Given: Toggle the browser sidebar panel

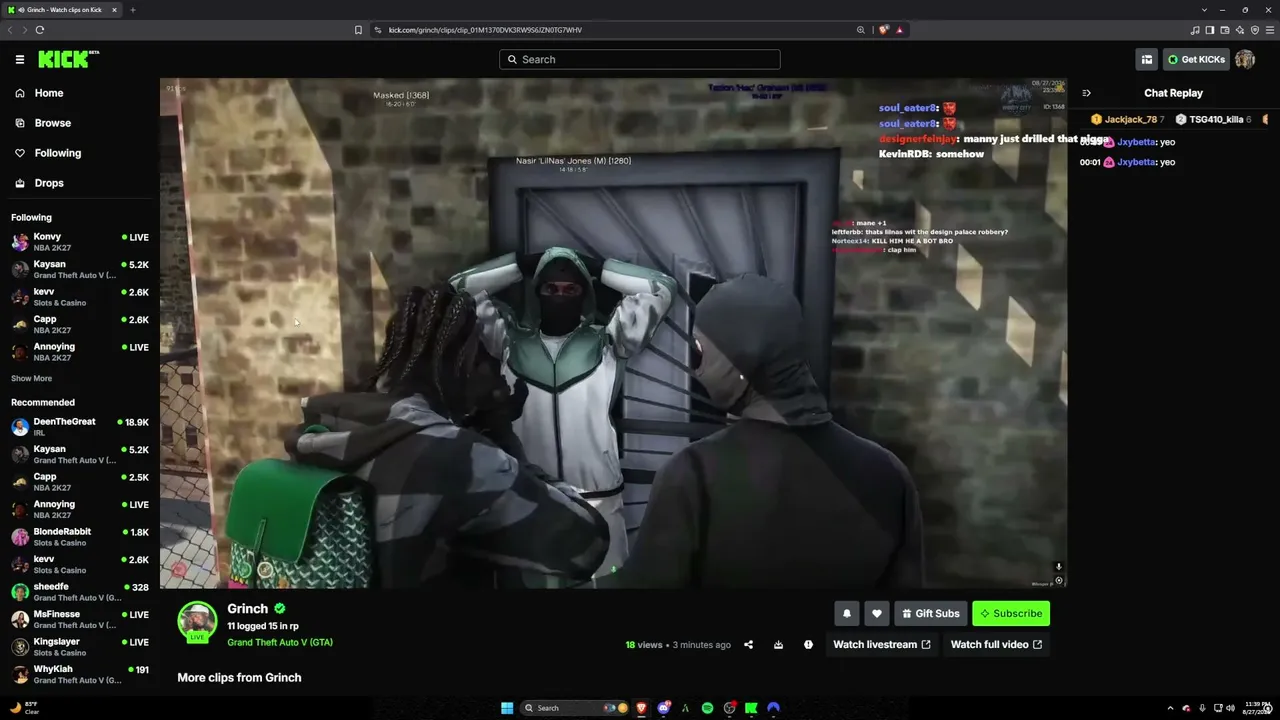Looking at the screenshot, I should click(x=1209, y=30).
